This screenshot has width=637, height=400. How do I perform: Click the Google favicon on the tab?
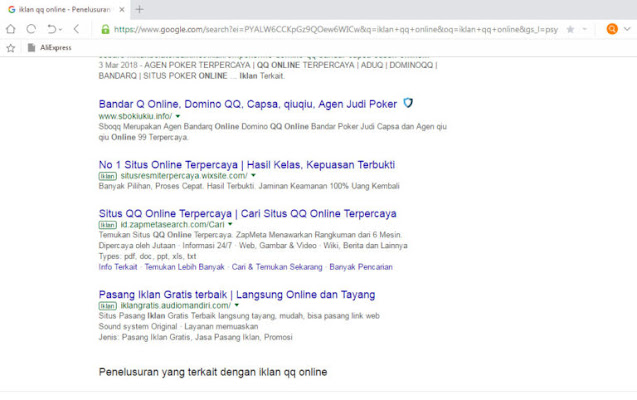pyautogui.click(x=12, y=9)
